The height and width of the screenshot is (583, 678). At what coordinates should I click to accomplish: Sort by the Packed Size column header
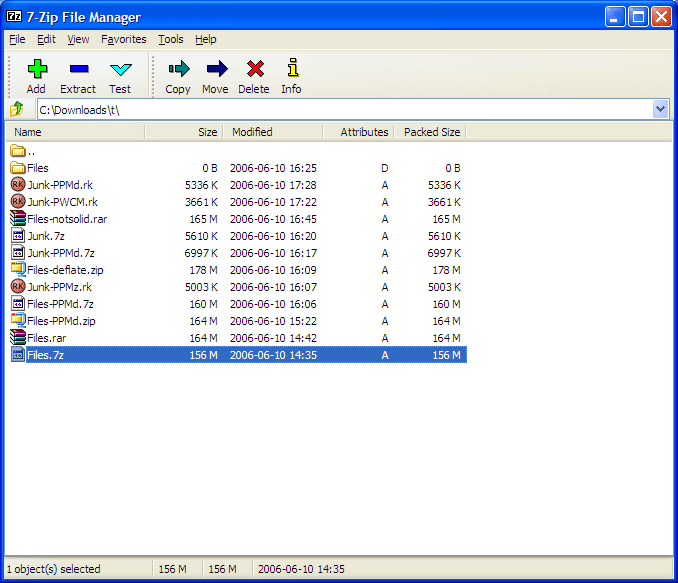(x=430, y=132)
